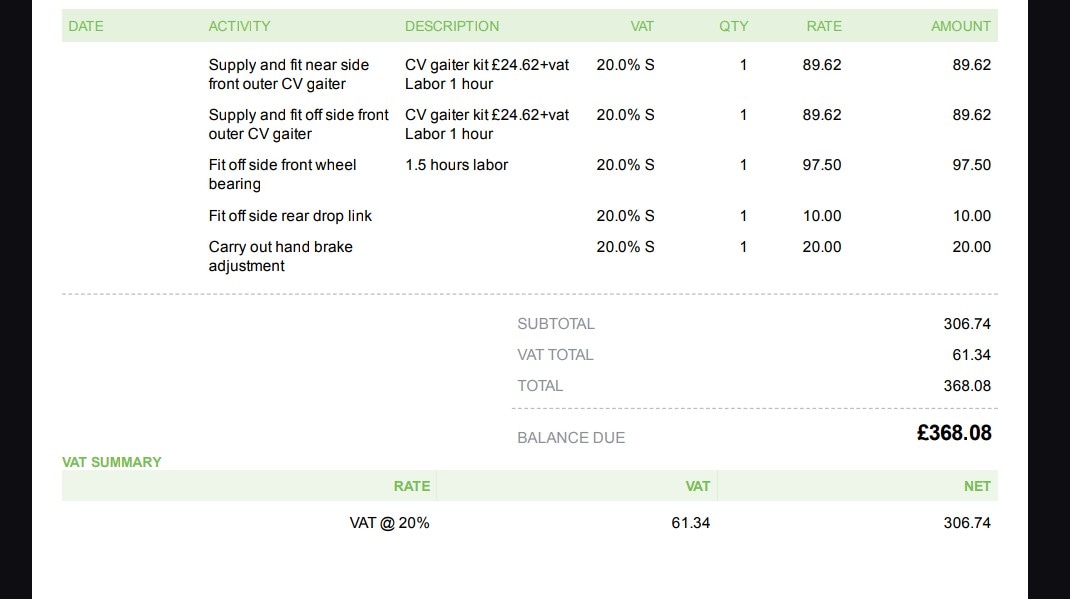
Task: Click the VAT @ 20% summary row label
Action: (x=389, y=523)
